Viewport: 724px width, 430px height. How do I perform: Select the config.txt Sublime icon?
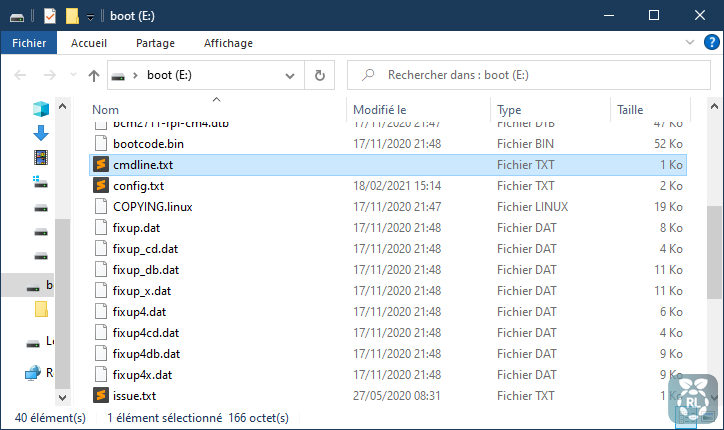point(101,186)
